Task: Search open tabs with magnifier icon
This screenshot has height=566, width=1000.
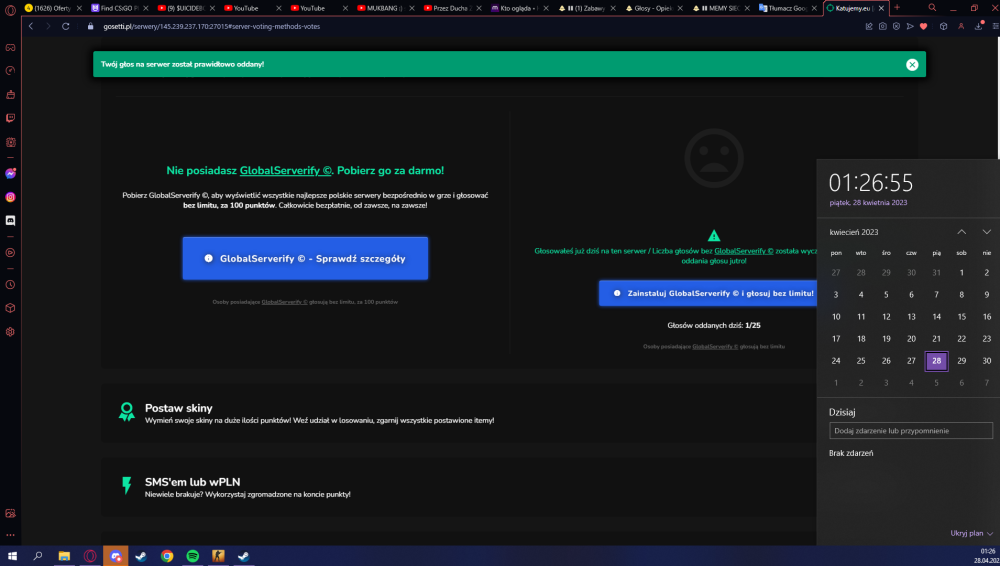Action: pos(932,8)
